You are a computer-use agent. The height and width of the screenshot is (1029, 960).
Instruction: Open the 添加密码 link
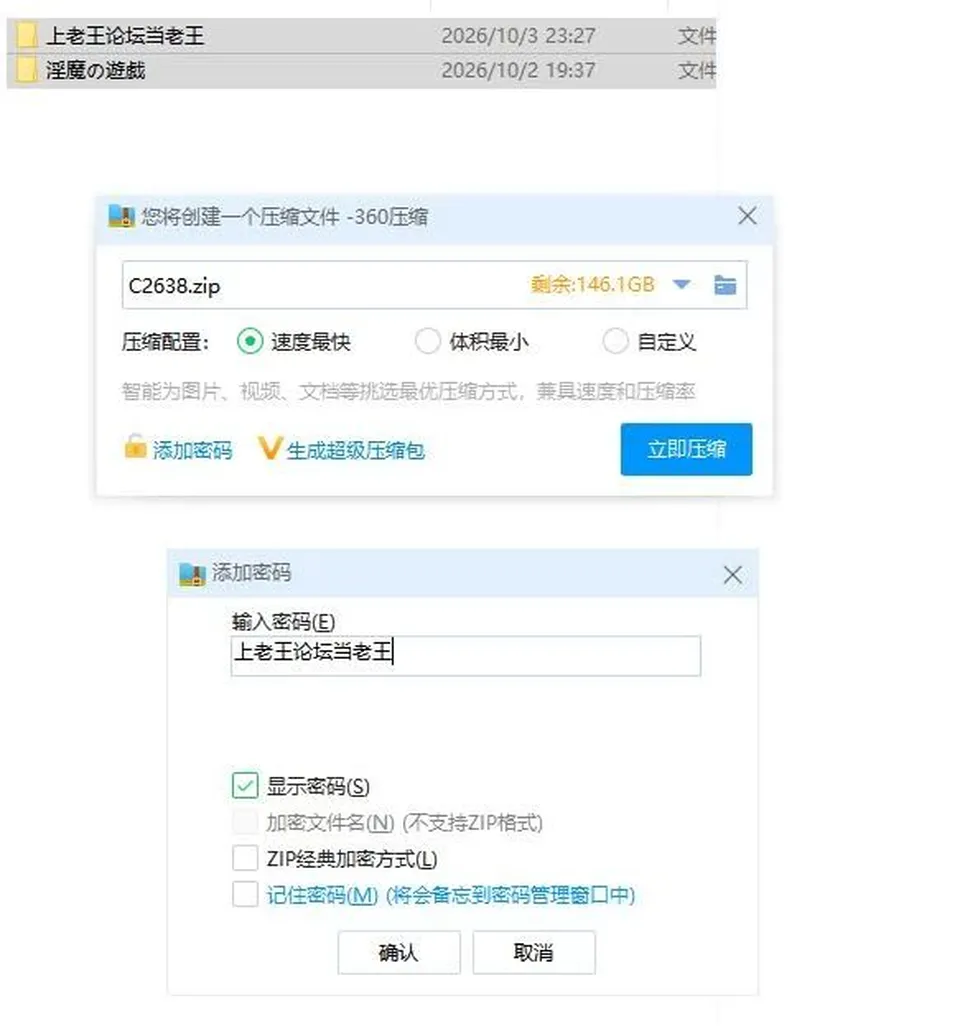(x=192, y=450)
